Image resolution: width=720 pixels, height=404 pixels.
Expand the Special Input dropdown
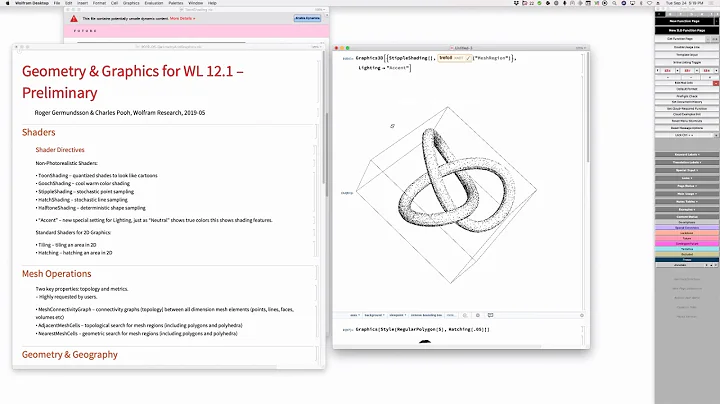click(x=687, y=170)
